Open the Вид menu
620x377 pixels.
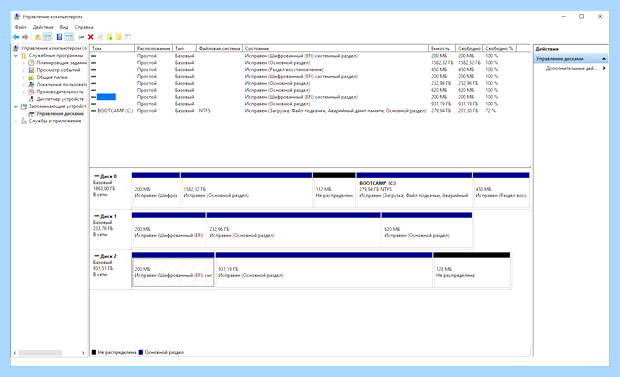pos(64,27)
